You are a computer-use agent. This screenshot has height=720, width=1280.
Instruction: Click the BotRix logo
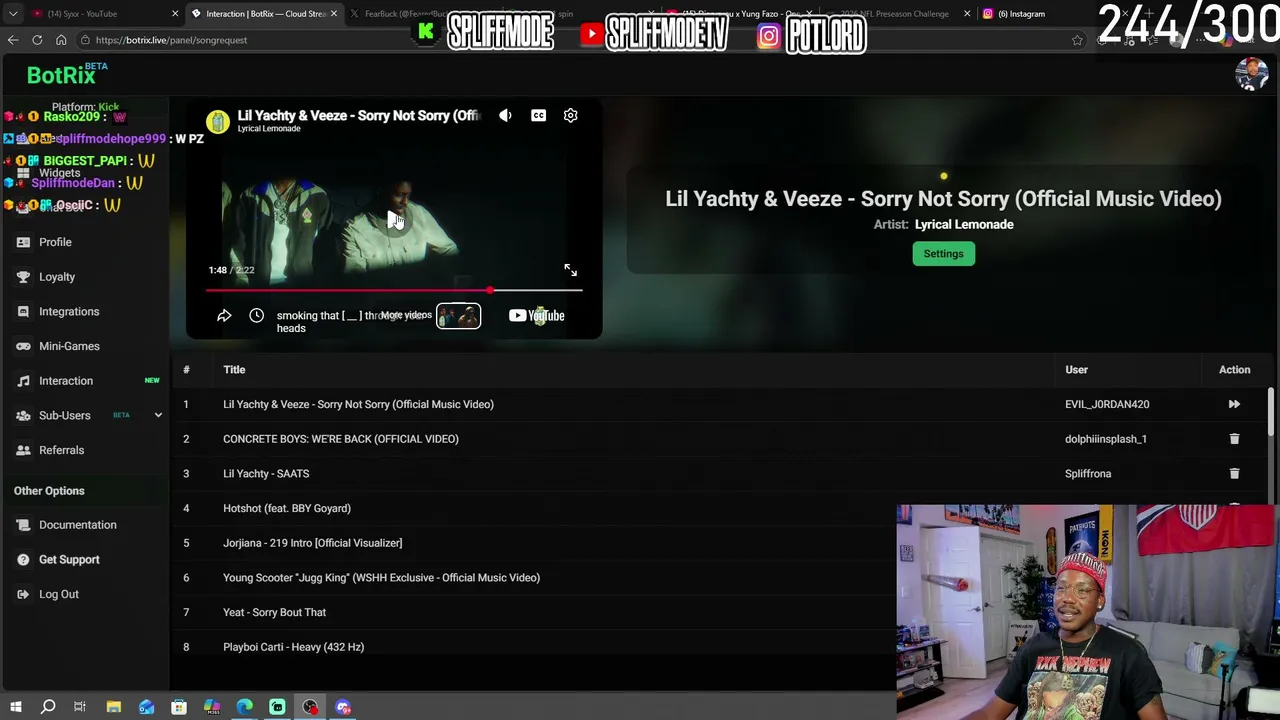(66, 74)
